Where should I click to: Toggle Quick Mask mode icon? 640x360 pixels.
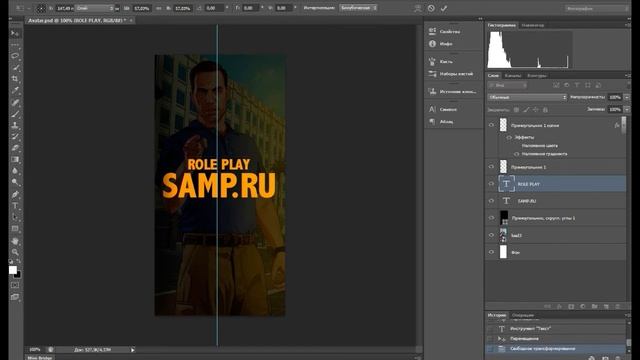15,285
